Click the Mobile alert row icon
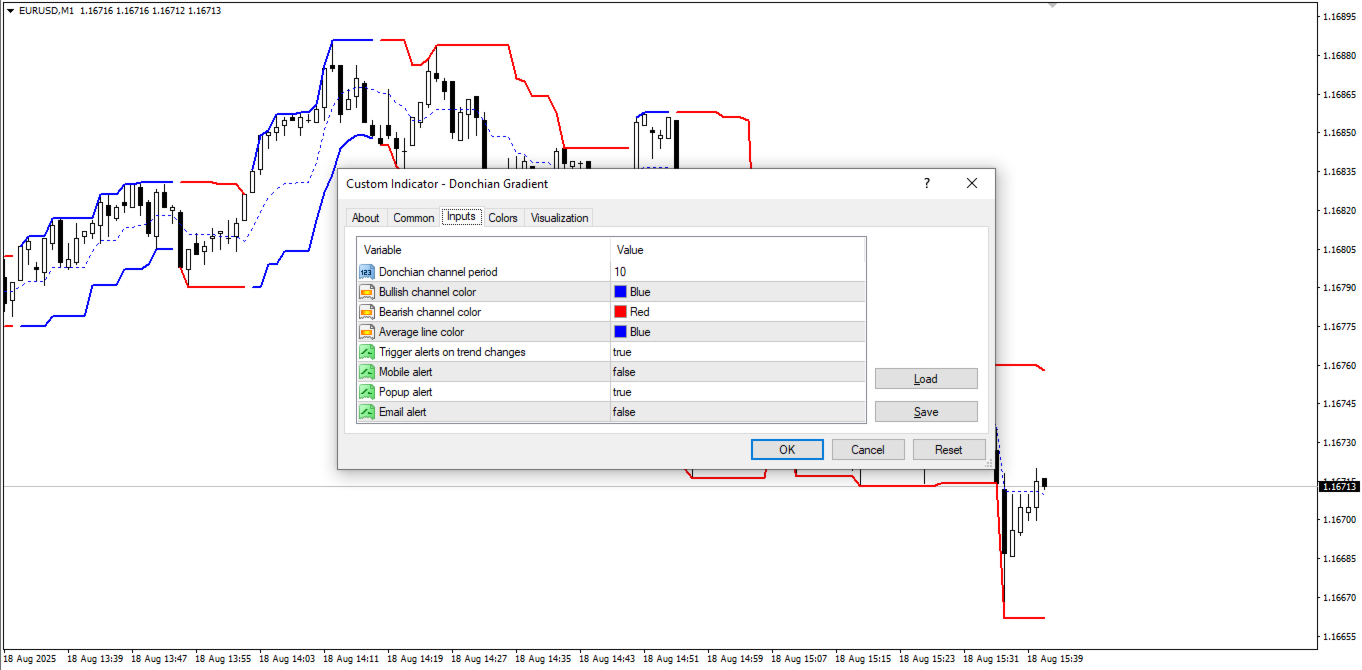Screen dimensions: 1362x670 [x=366, y=372]
